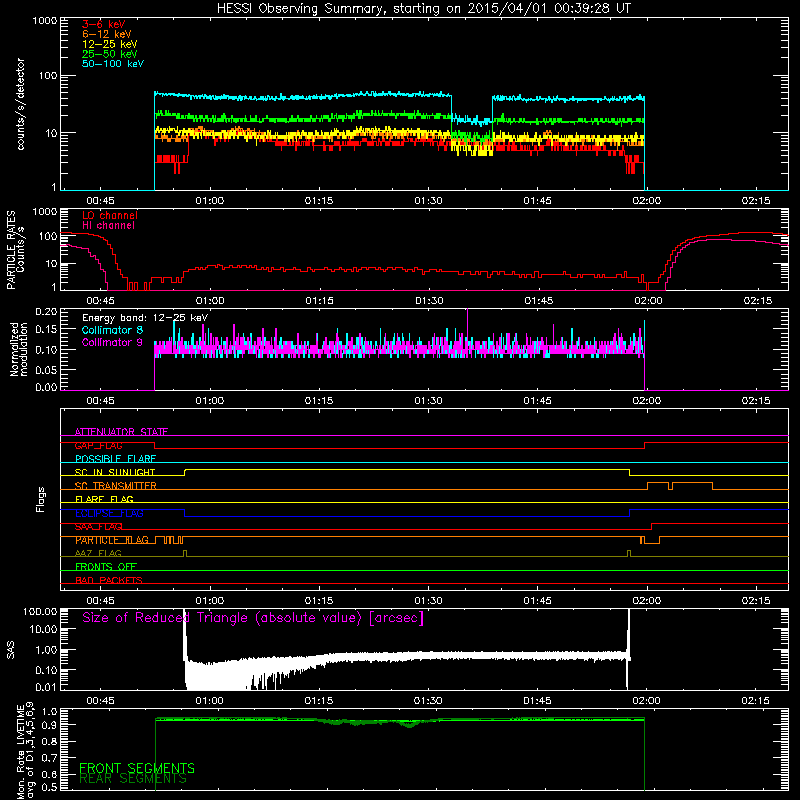Click the POSSIBLE_FLARE flag label
This screenshot has width=800, height=800.
tap(115, 459)
